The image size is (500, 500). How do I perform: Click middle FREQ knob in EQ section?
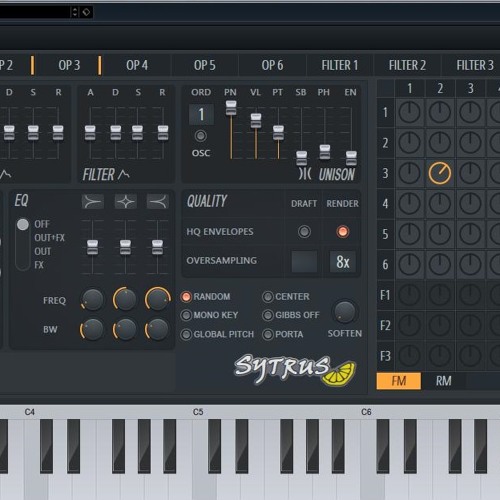(125, 299)
